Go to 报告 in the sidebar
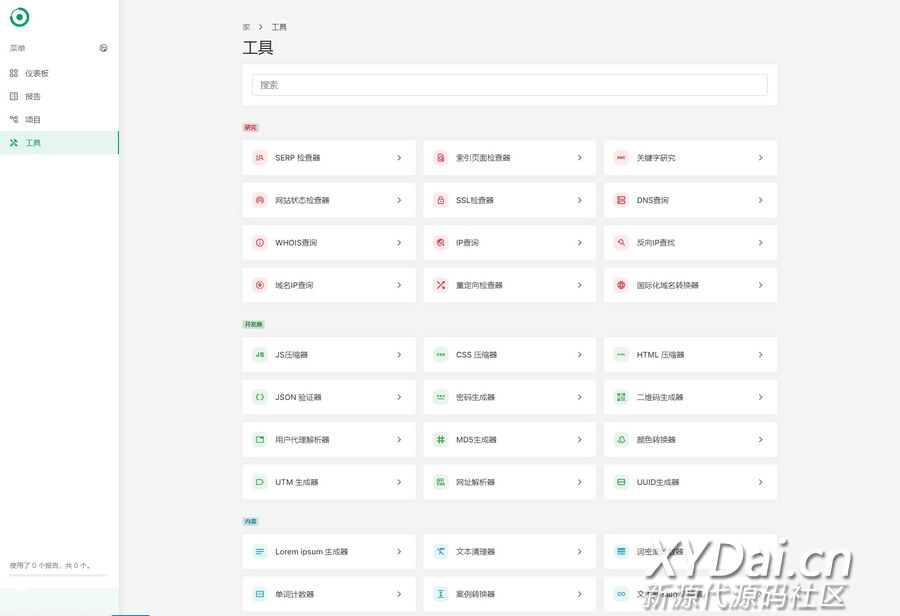The image size is (900, 616). (x=33, y=97)
